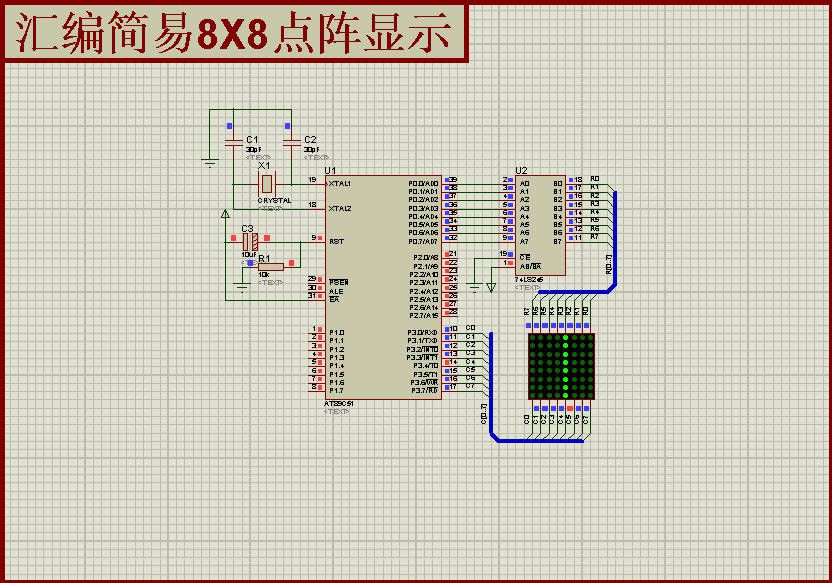Click the AB/BA pin label on U2
Image resolution: width=832 pixels, height=583 pixels.
point(531,266)
